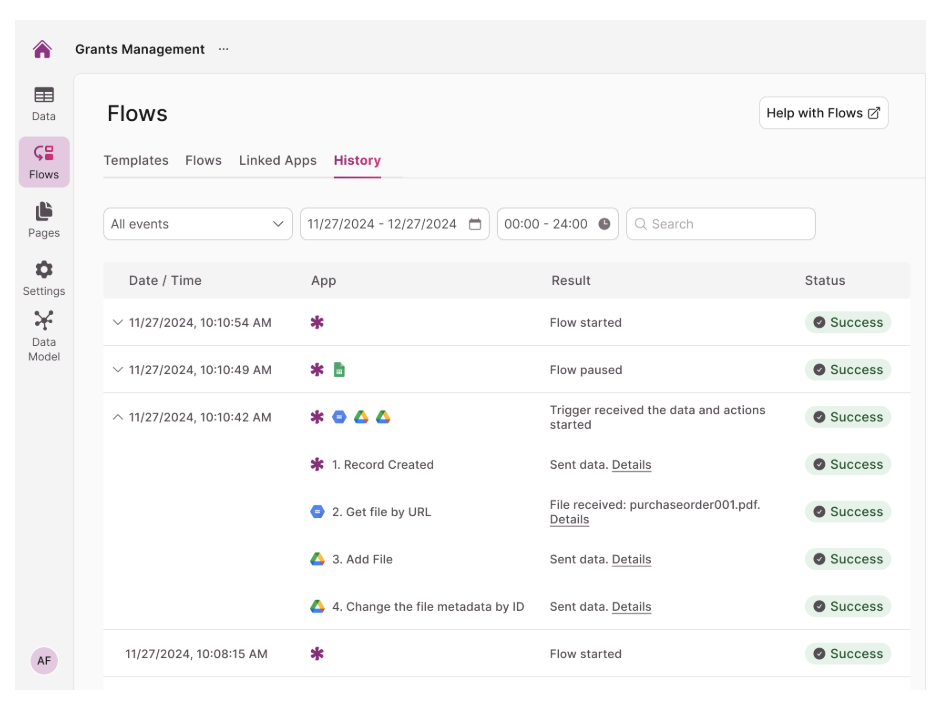The image size is (948, 710).
Task: Switch to the Linked Apps tab
Action: [x=277, y=160]
